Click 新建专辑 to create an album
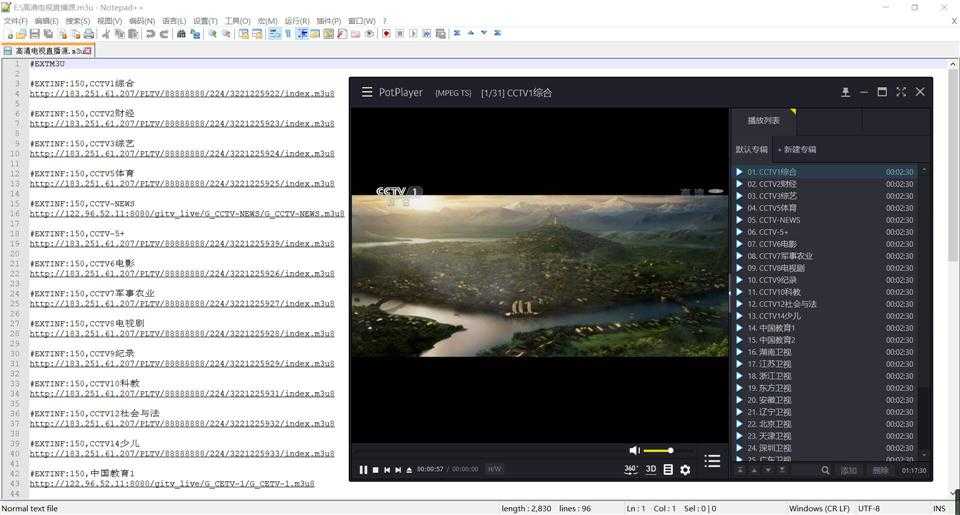This screenshot has width=960, height=515. 797,149
